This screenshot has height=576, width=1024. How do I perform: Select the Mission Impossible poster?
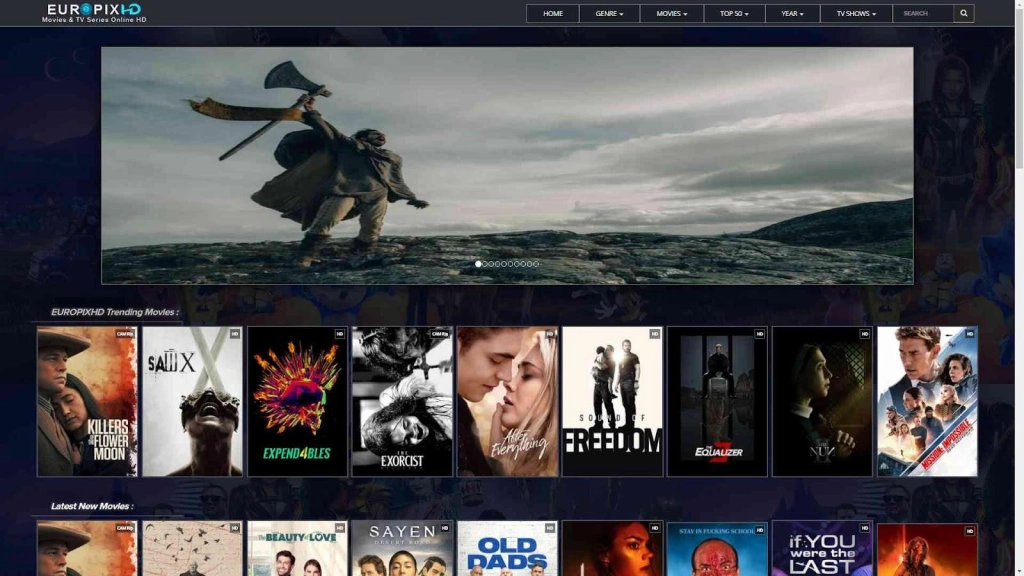pyautogui.click(x=927, y=399)
